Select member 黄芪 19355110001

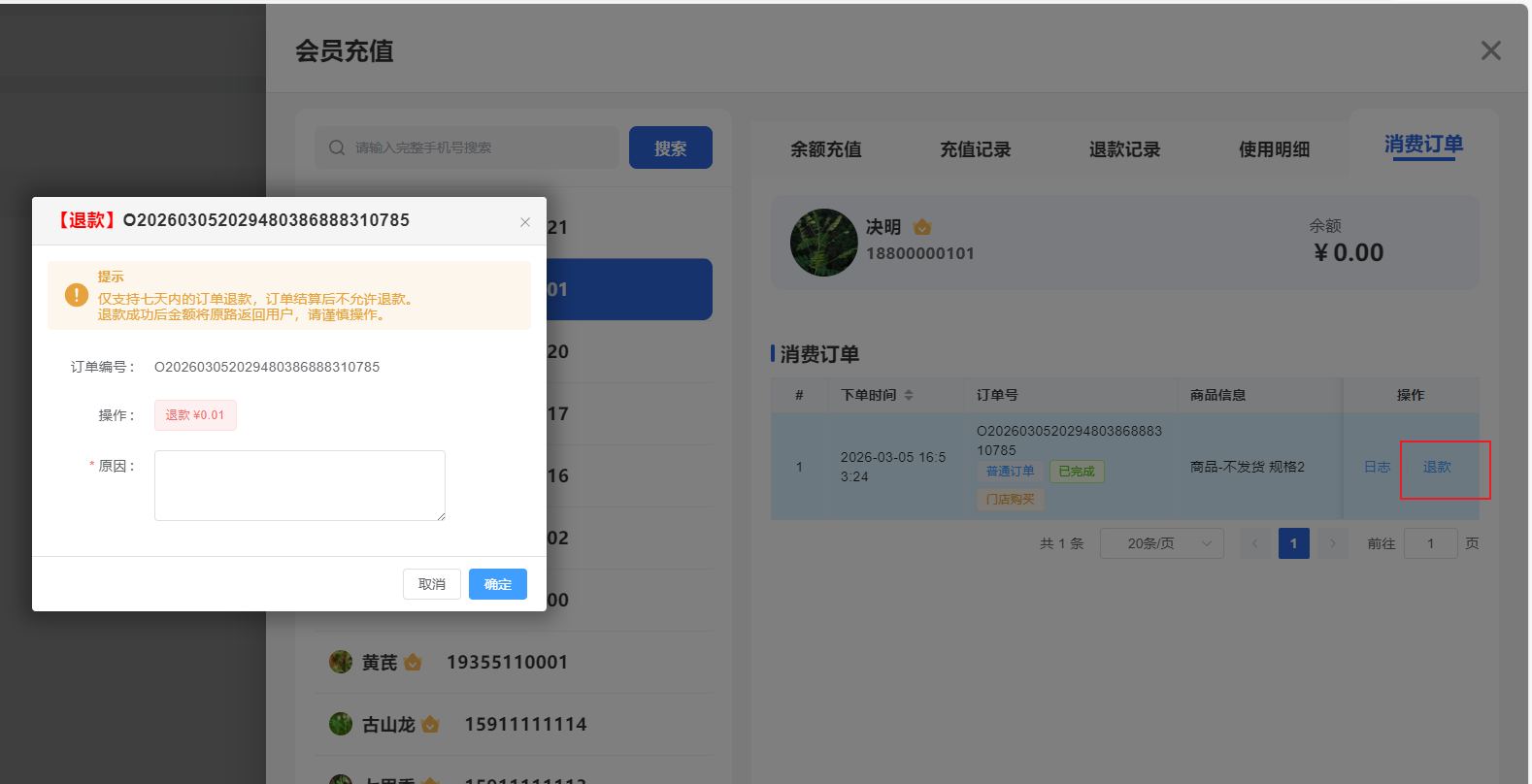pos(514,662)
